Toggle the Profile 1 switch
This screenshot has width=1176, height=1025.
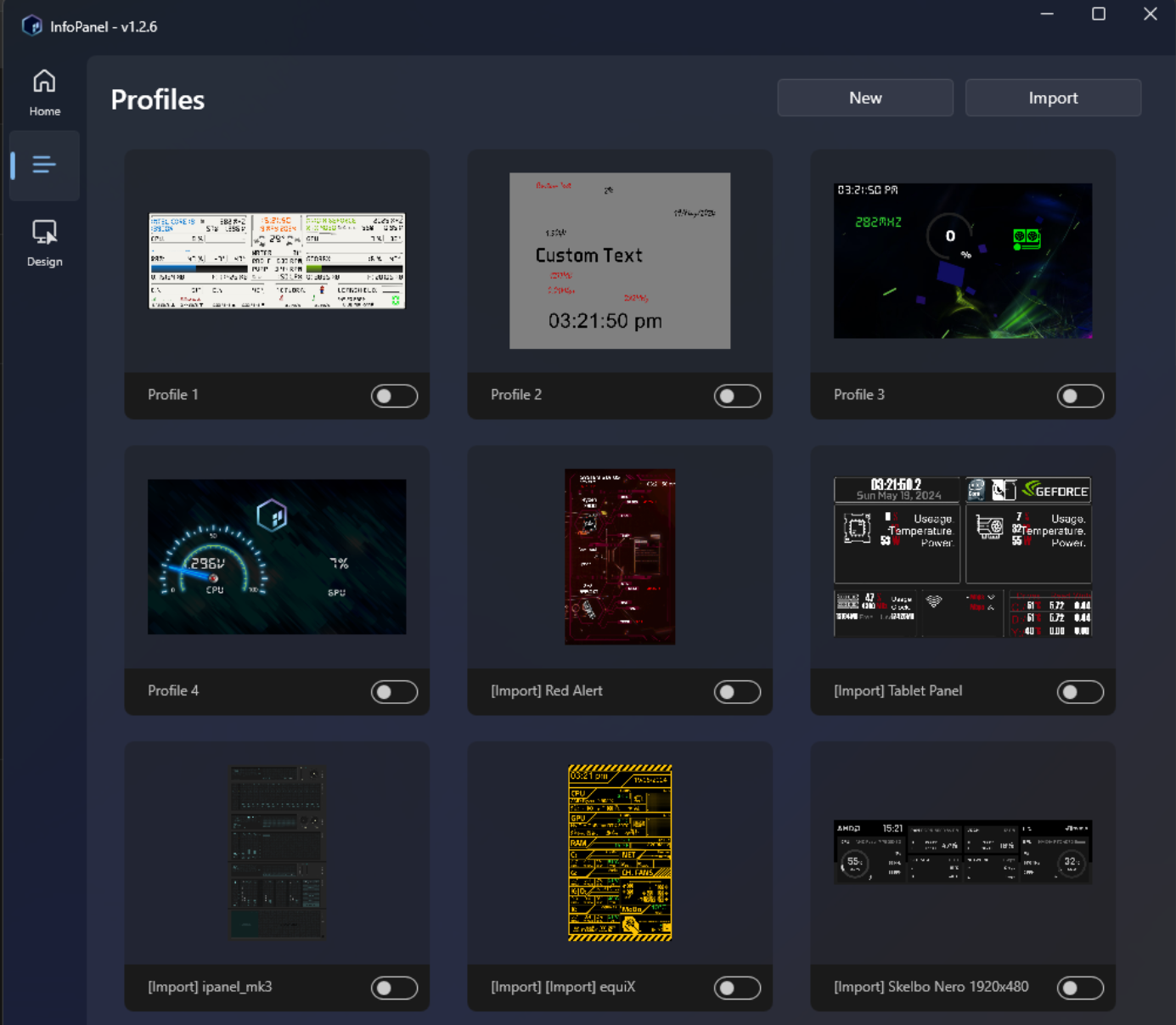(394, 396)
